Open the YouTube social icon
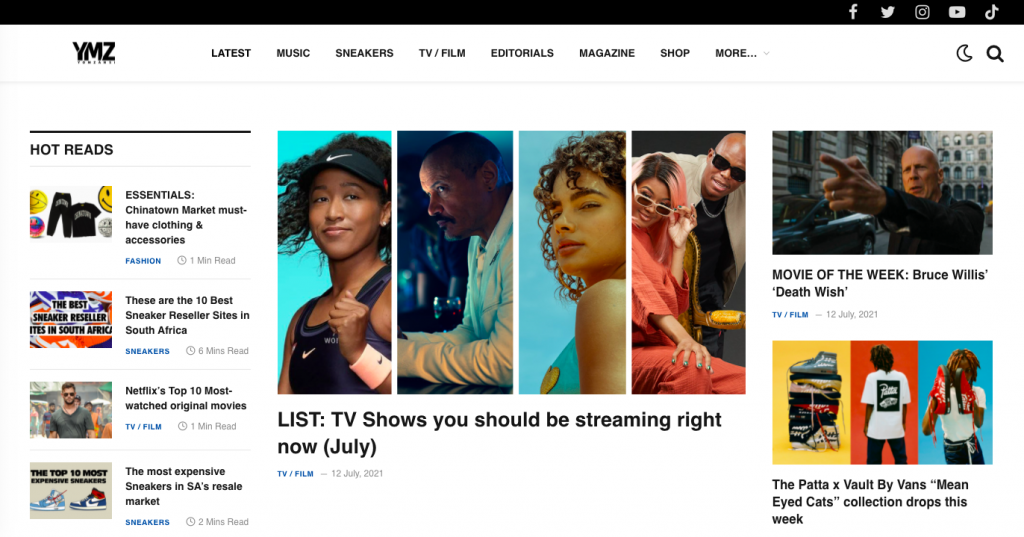Screen dimensions: 1024x537 coord(957,12)
